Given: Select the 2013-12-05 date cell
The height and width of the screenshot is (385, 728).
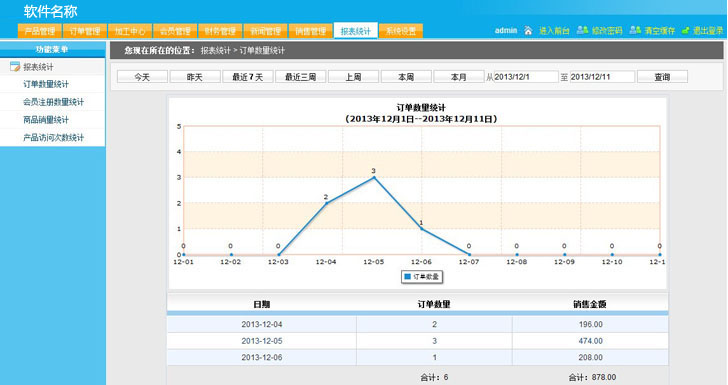Looking at the screenshot, I should 262,341.
